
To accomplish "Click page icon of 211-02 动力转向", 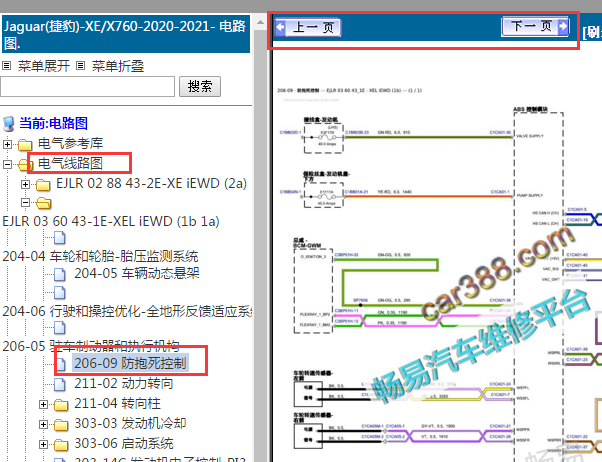I will [60, 384].
